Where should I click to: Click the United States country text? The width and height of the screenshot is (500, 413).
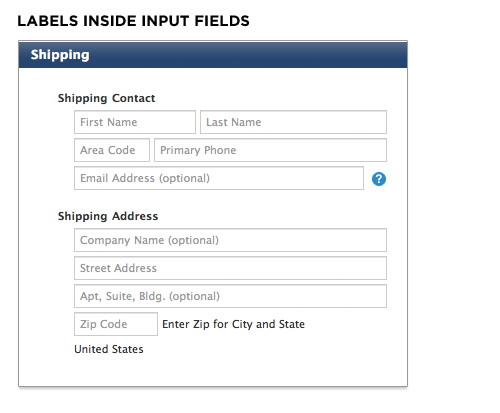point(109,349)
